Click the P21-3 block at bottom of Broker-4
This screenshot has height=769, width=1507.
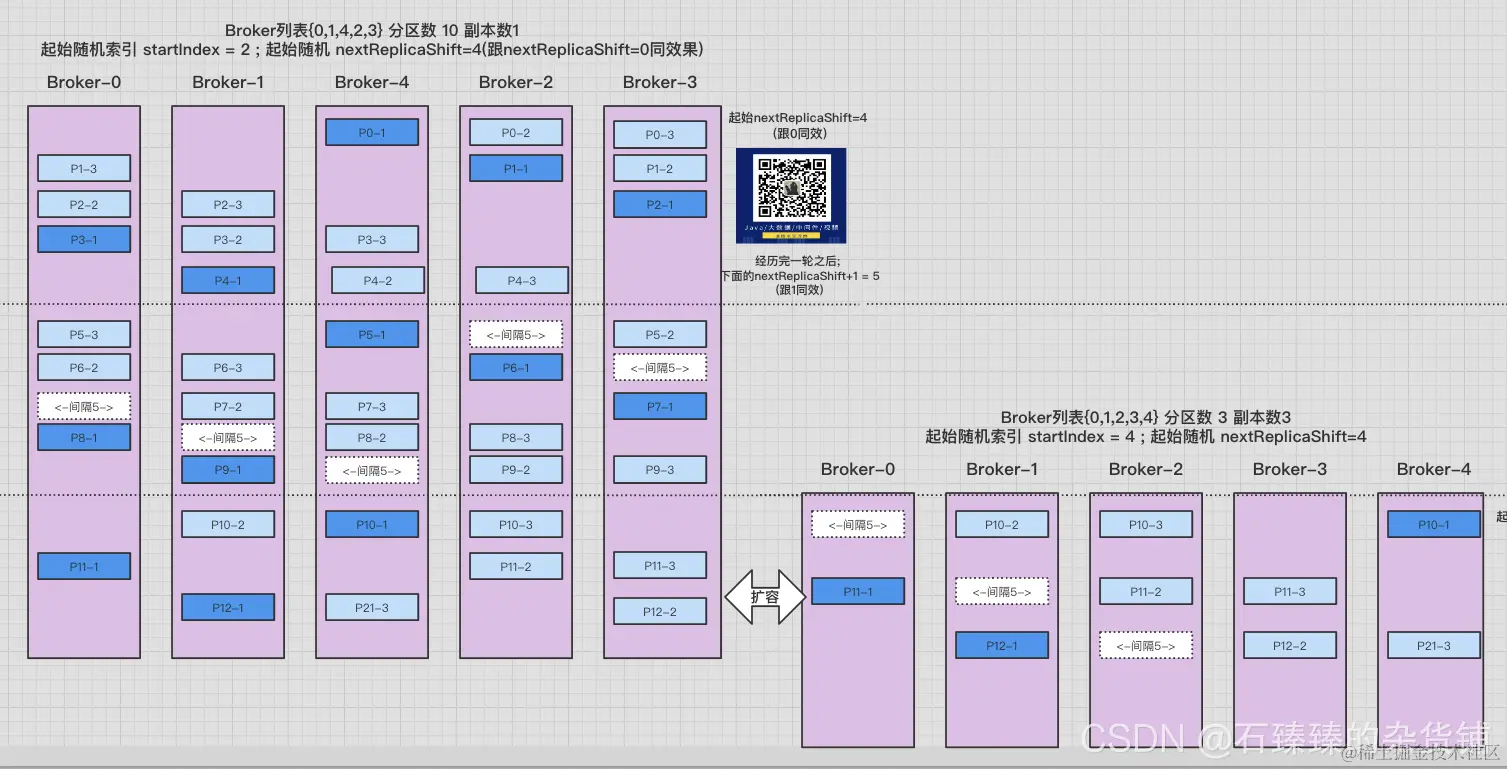click(371, 607)
